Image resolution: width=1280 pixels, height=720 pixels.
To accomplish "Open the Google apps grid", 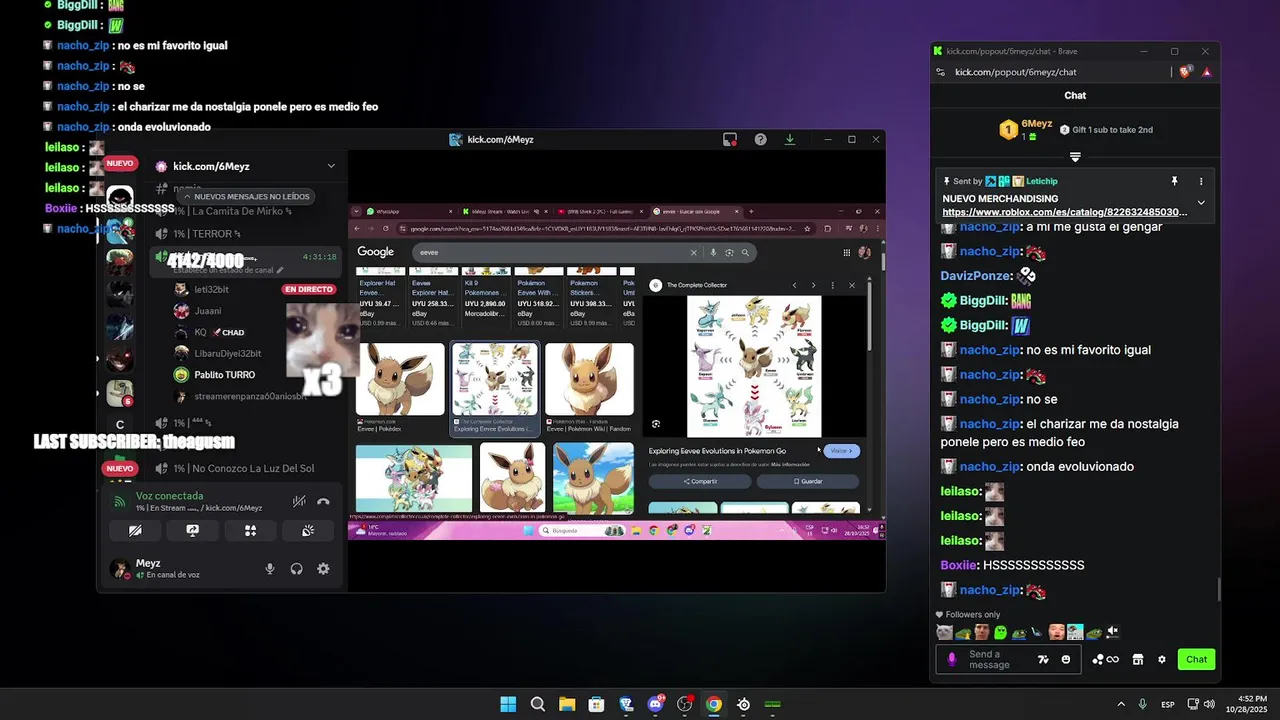I will 847,252.
